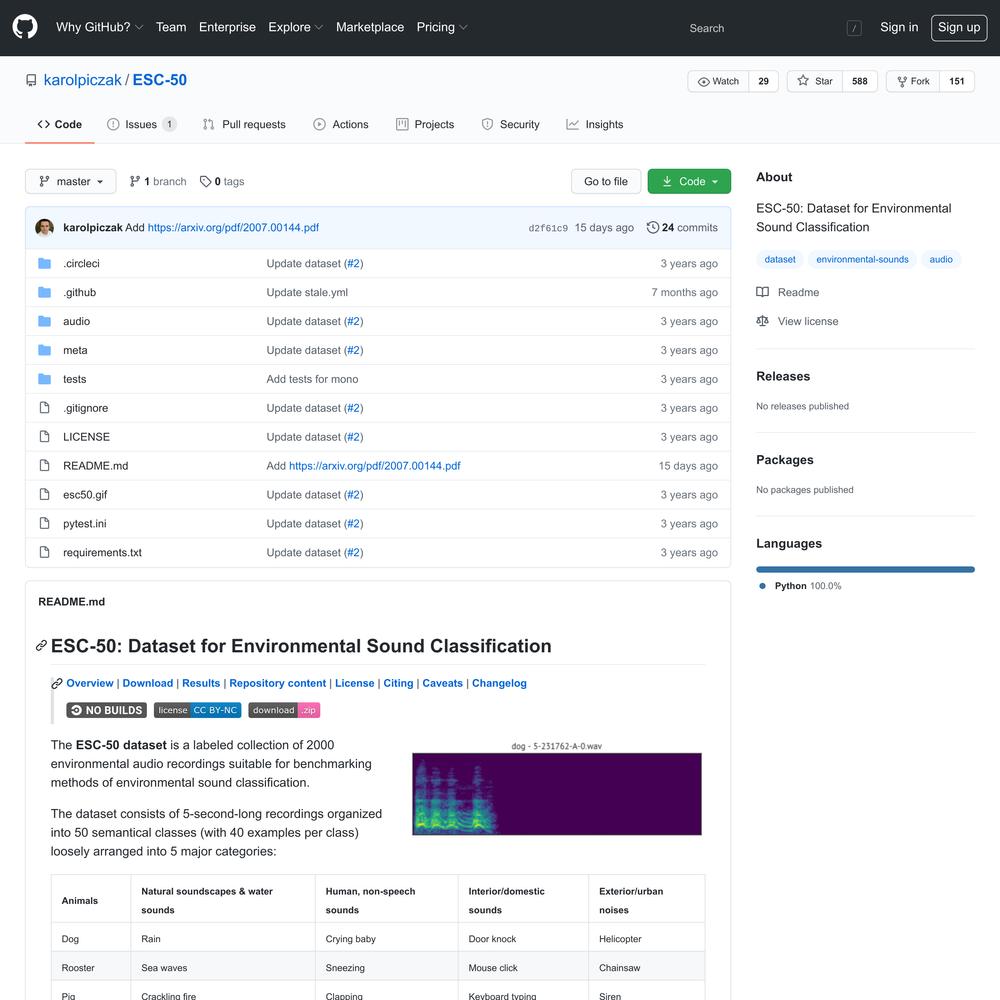Click the tests folder icon
This screenshot has height=1000, width=1000.
[x=45, y=379]
